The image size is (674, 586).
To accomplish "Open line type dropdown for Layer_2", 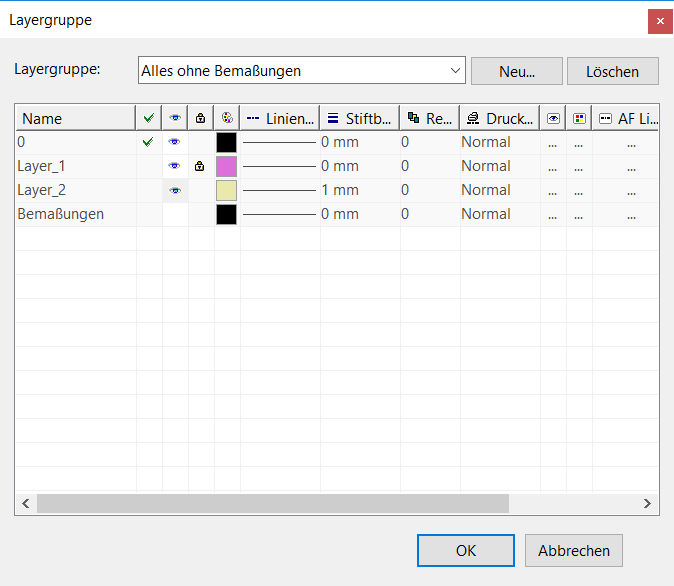I will [x=279, y=190].
